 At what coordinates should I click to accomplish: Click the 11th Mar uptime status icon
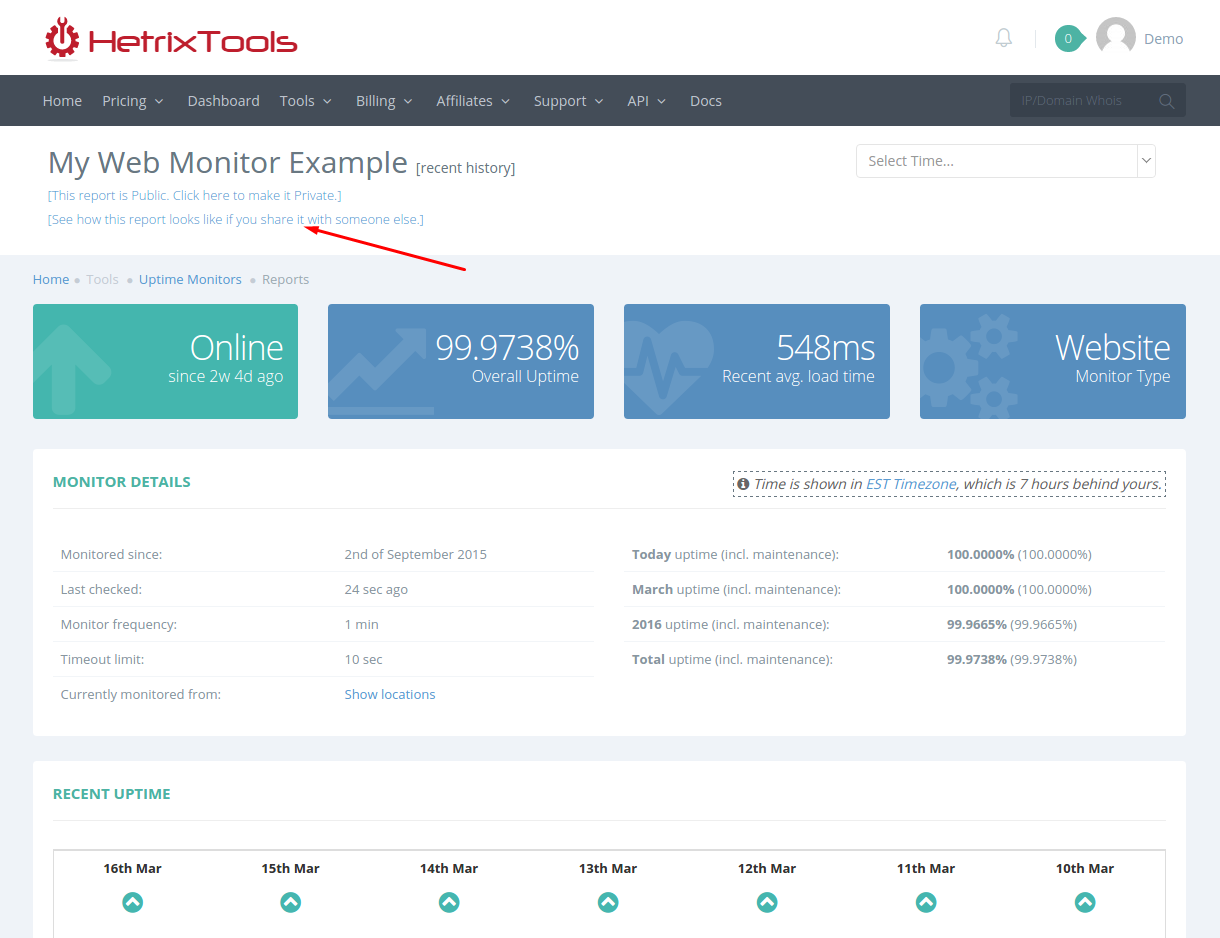[926, 902]
